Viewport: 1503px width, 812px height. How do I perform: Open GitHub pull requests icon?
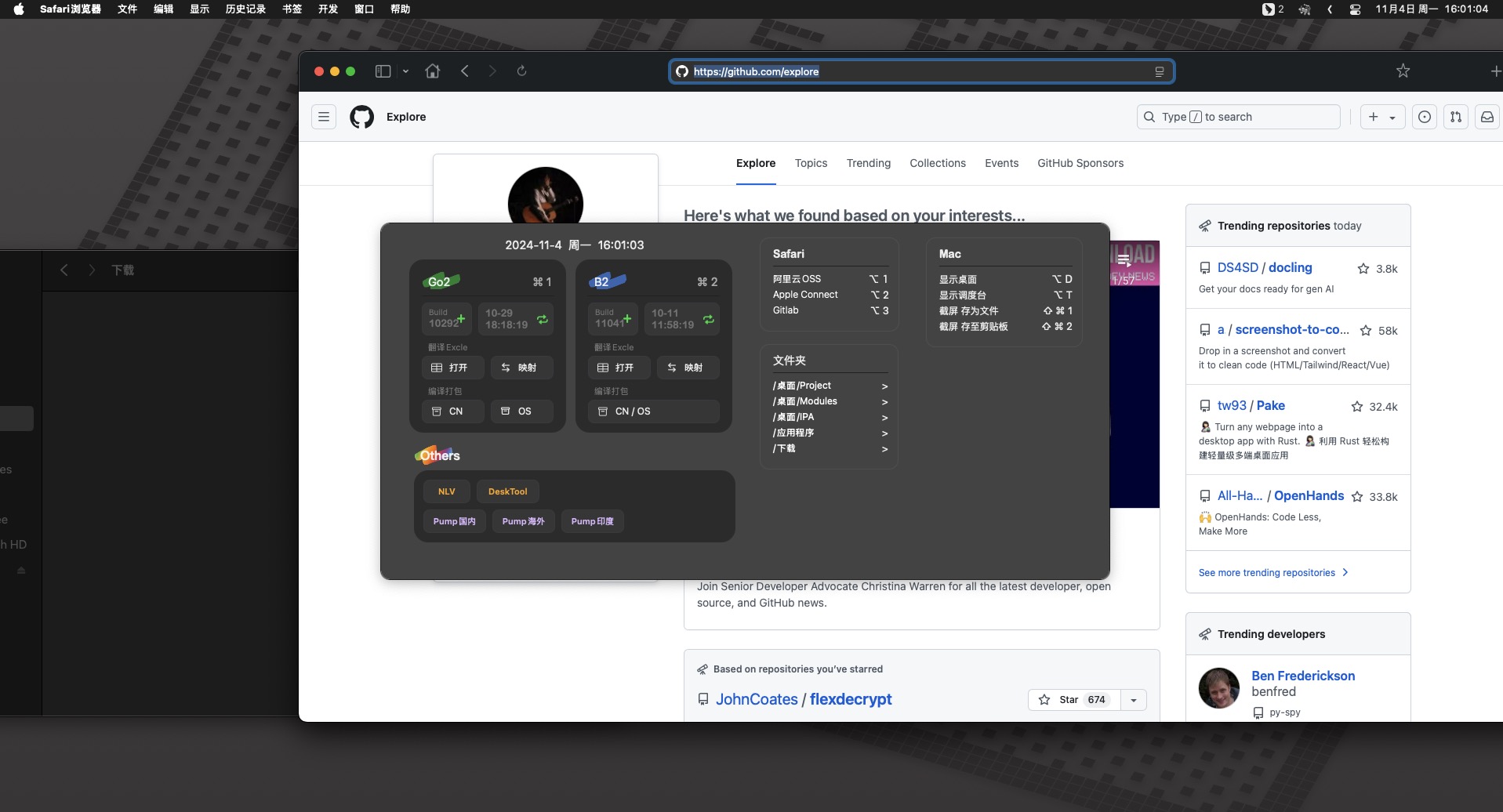pyautogui.click(x=1456, y=117)
